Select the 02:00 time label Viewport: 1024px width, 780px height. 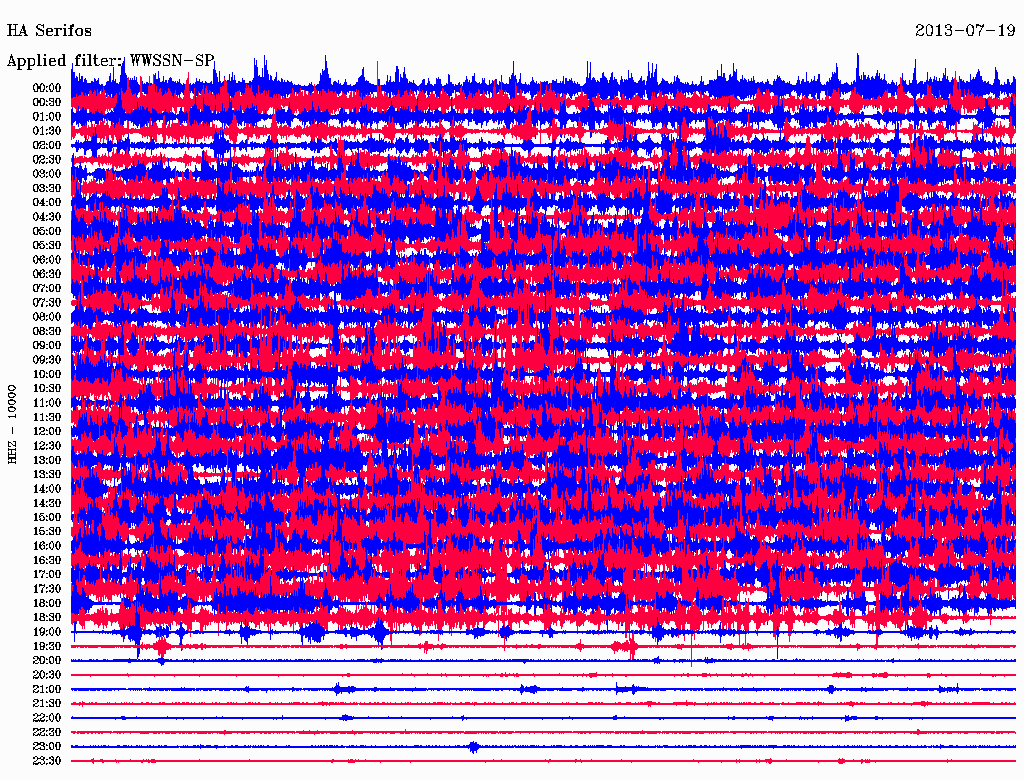[x=47, y=146]
